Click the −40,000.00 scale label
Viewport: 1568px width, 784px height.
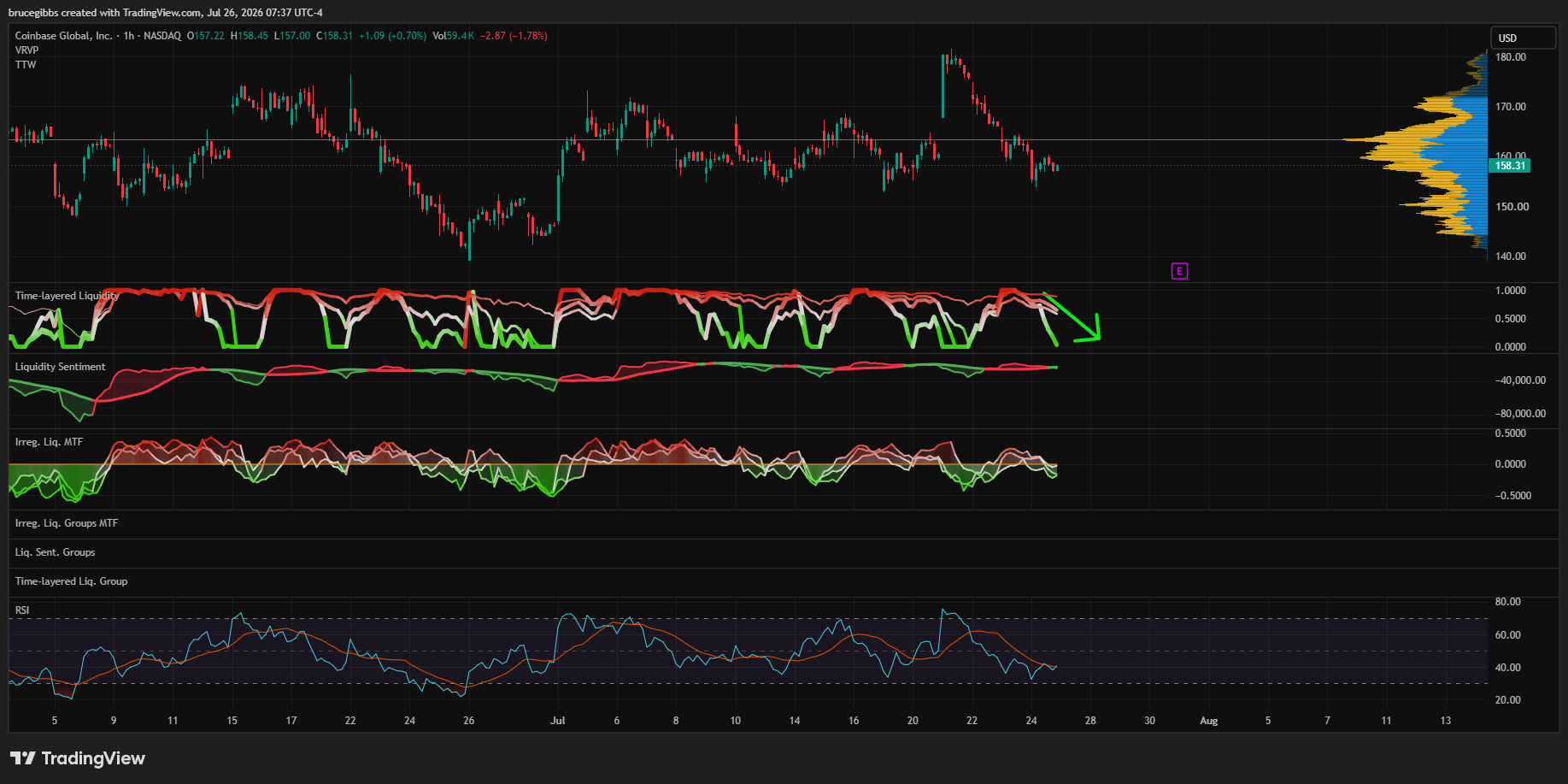point(1520,380)
